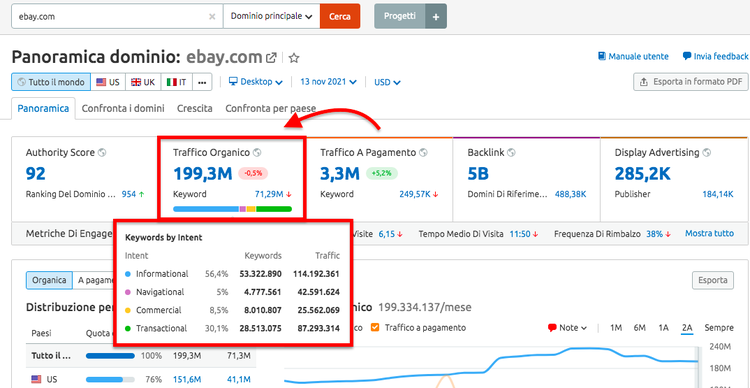Open the Invia feedback link
This screenshot has width=750, height=388.
(716, 56)
